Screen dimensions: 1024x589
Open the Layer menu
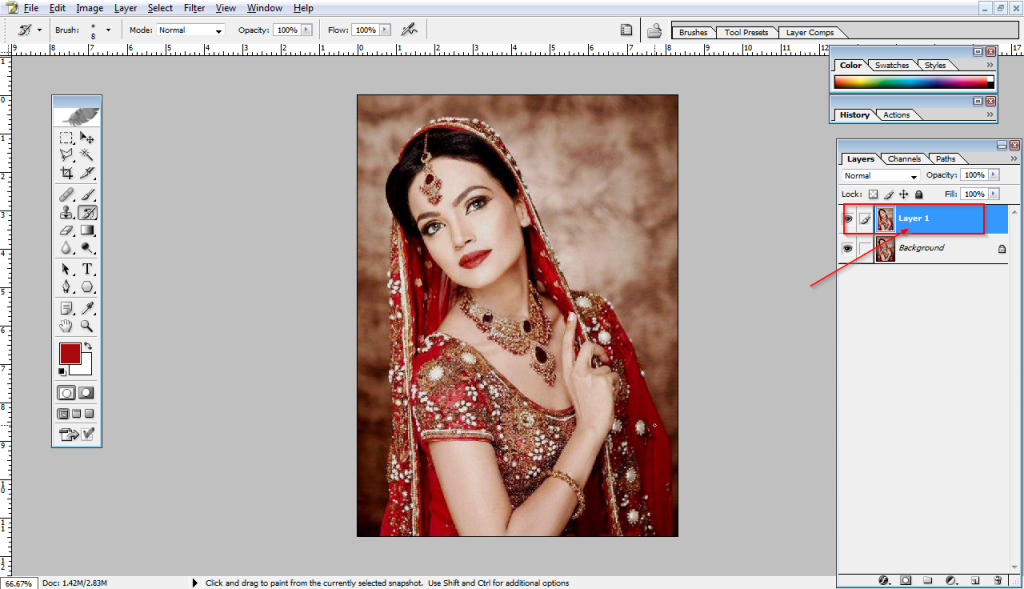click(125, 8)
